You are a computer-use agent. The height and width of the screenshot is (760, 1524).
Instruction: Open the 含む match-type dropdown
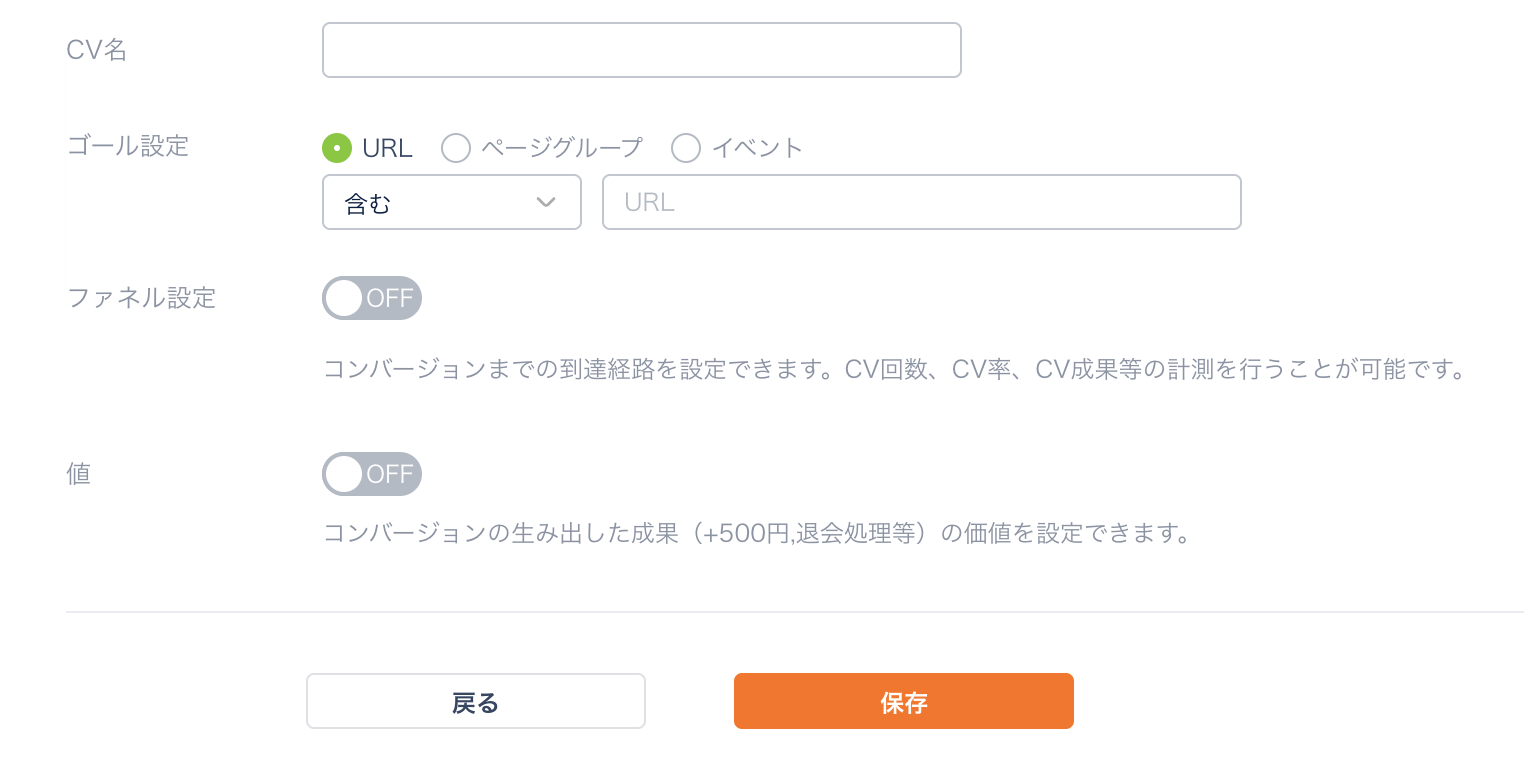pos(452,202)
